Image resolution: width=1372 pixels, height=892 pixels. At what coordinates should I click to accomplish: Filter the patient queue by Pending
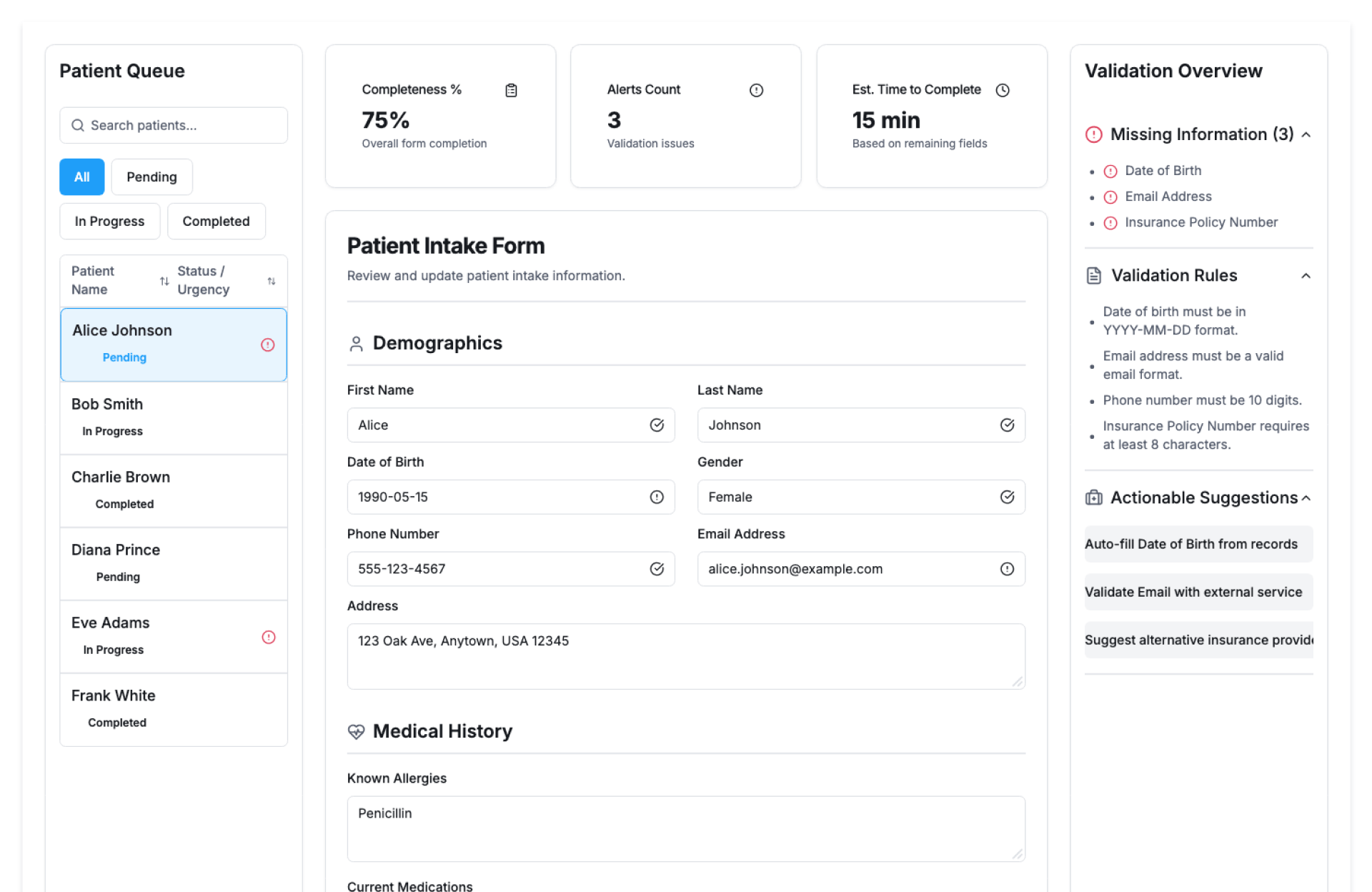point(151,177)
